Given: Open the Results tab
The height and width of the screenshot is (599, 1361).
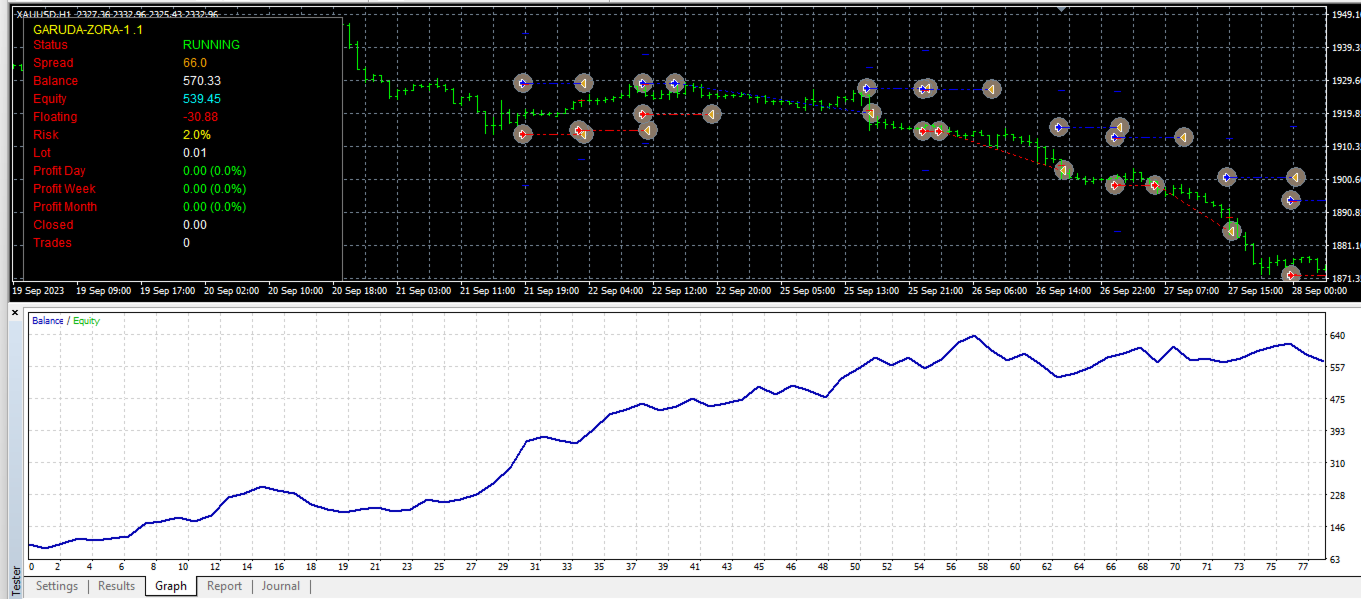Looking at the screenshot, I should pyautogui.click(x=116, y=586).
